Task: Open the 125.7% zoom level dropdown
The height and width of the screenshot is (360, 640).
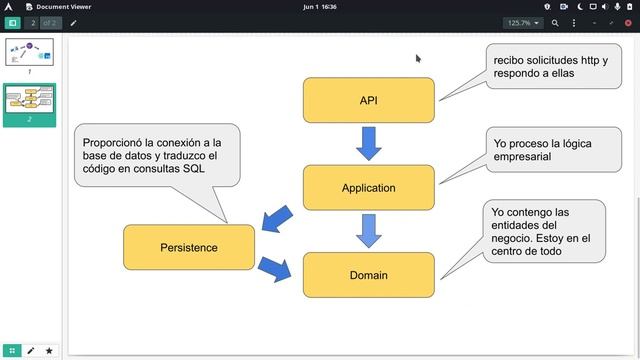Action: 523,23
